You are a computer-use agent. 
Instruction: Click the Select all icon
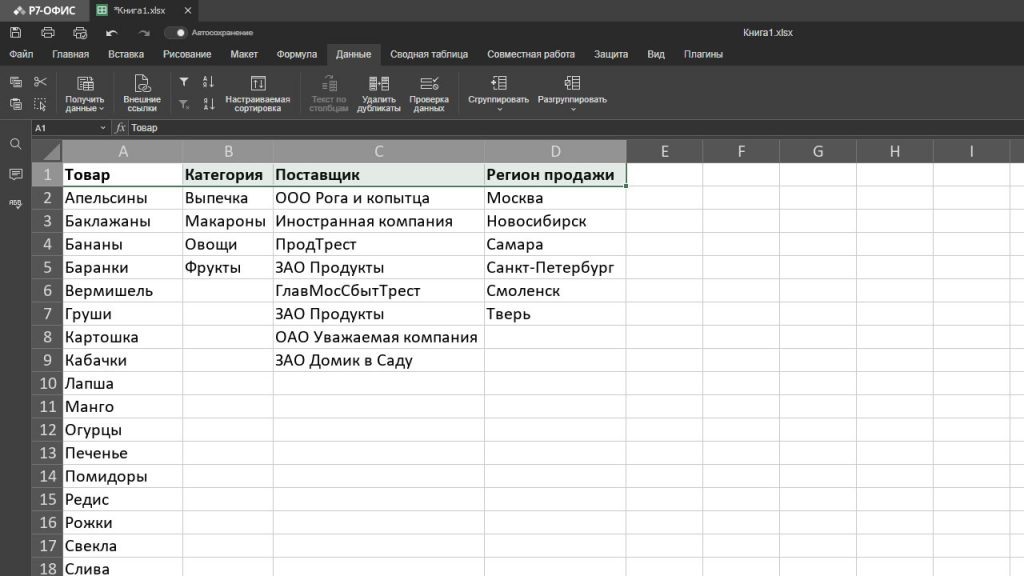point(40,104)
